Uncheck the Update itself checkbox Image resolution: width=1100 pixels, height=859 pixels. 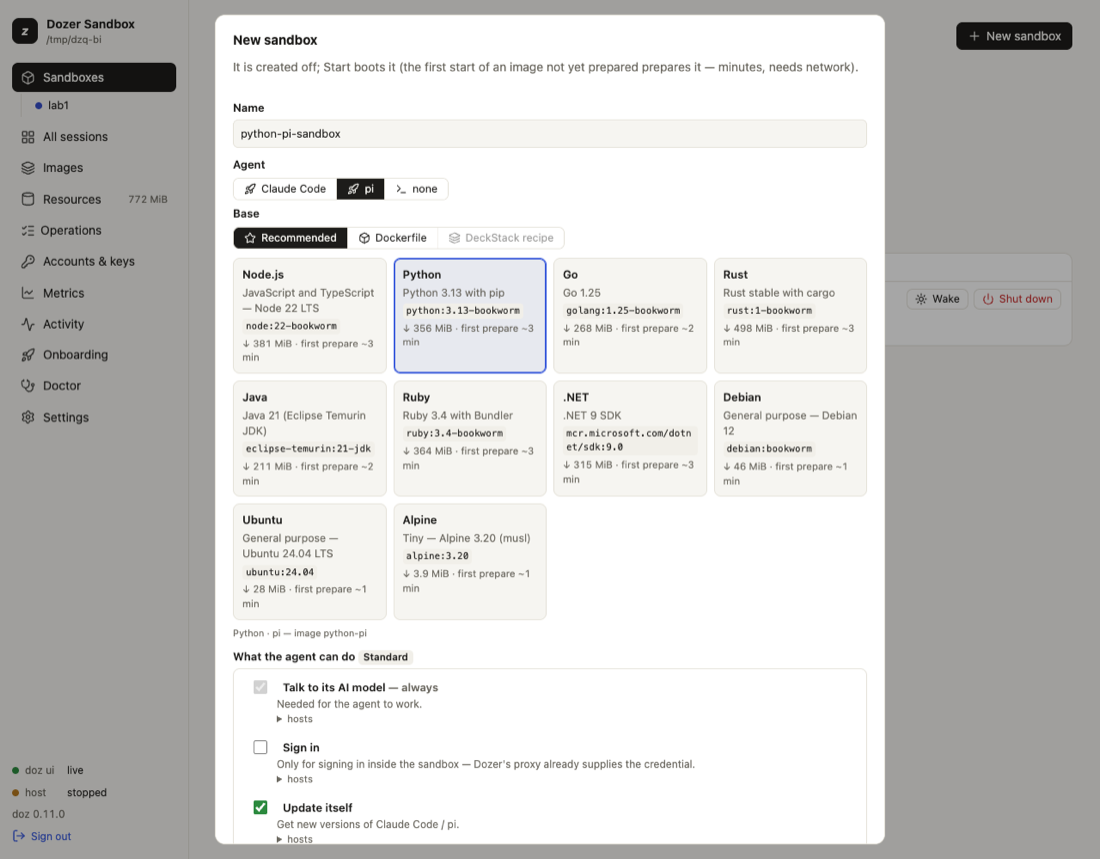coord(260,807)
